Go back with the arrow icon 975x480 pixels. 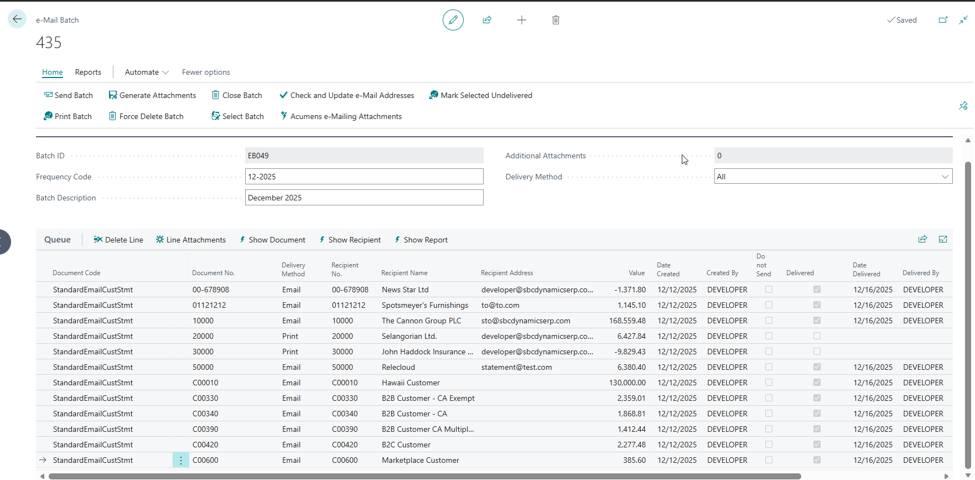pos(17,19)
